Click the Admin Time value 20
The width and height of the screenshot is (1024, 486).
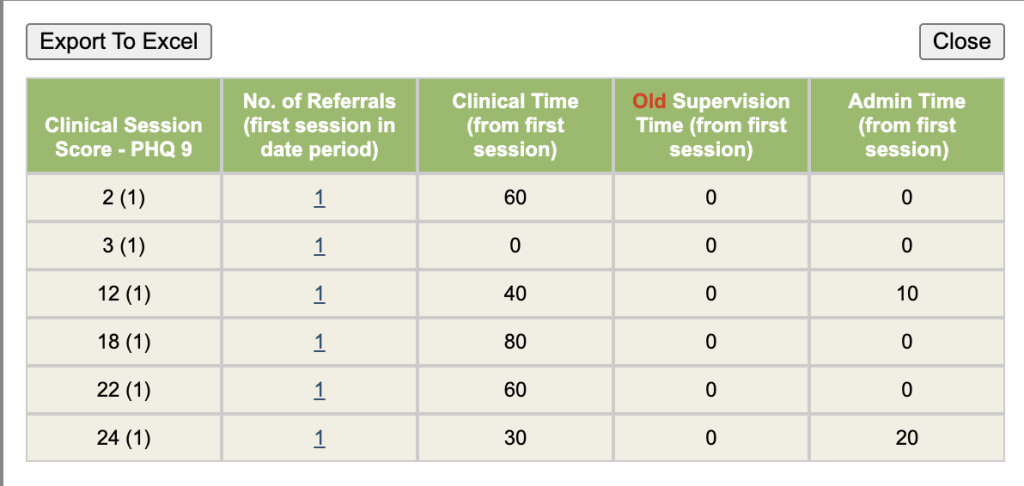pyautogui.click(x=906, y=438)
